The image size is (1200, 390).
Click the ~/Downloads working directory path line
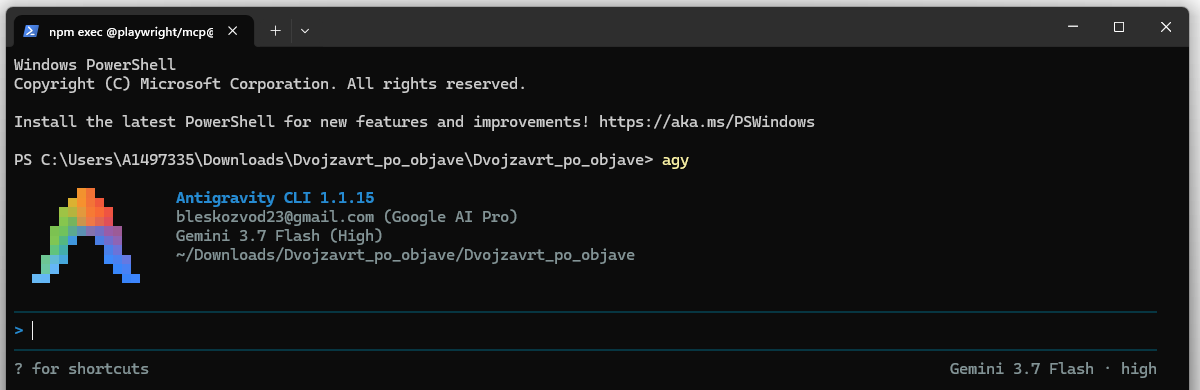405,255
